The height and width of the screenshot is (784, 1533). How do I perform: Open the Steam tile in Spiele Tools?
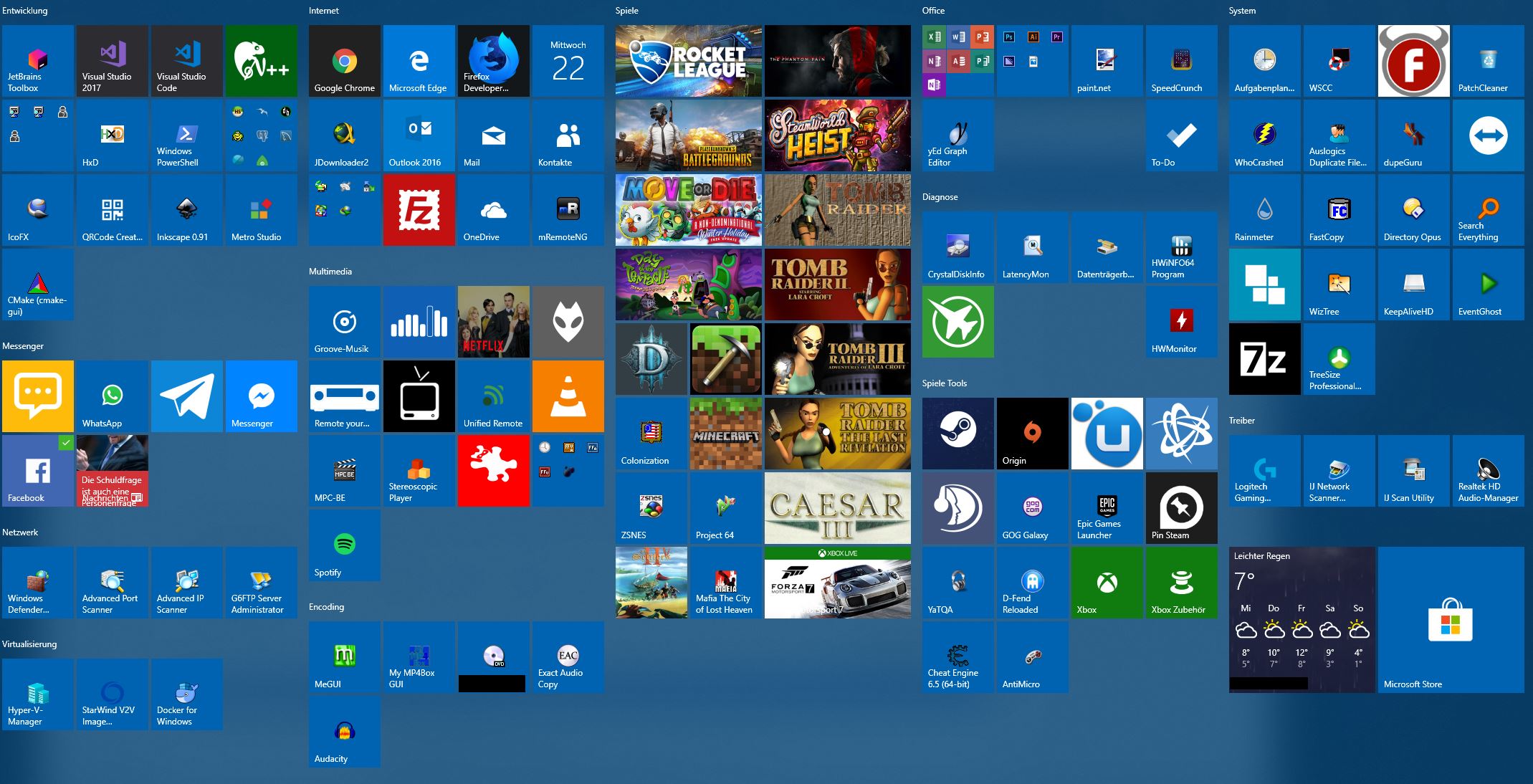coord(958,434)
